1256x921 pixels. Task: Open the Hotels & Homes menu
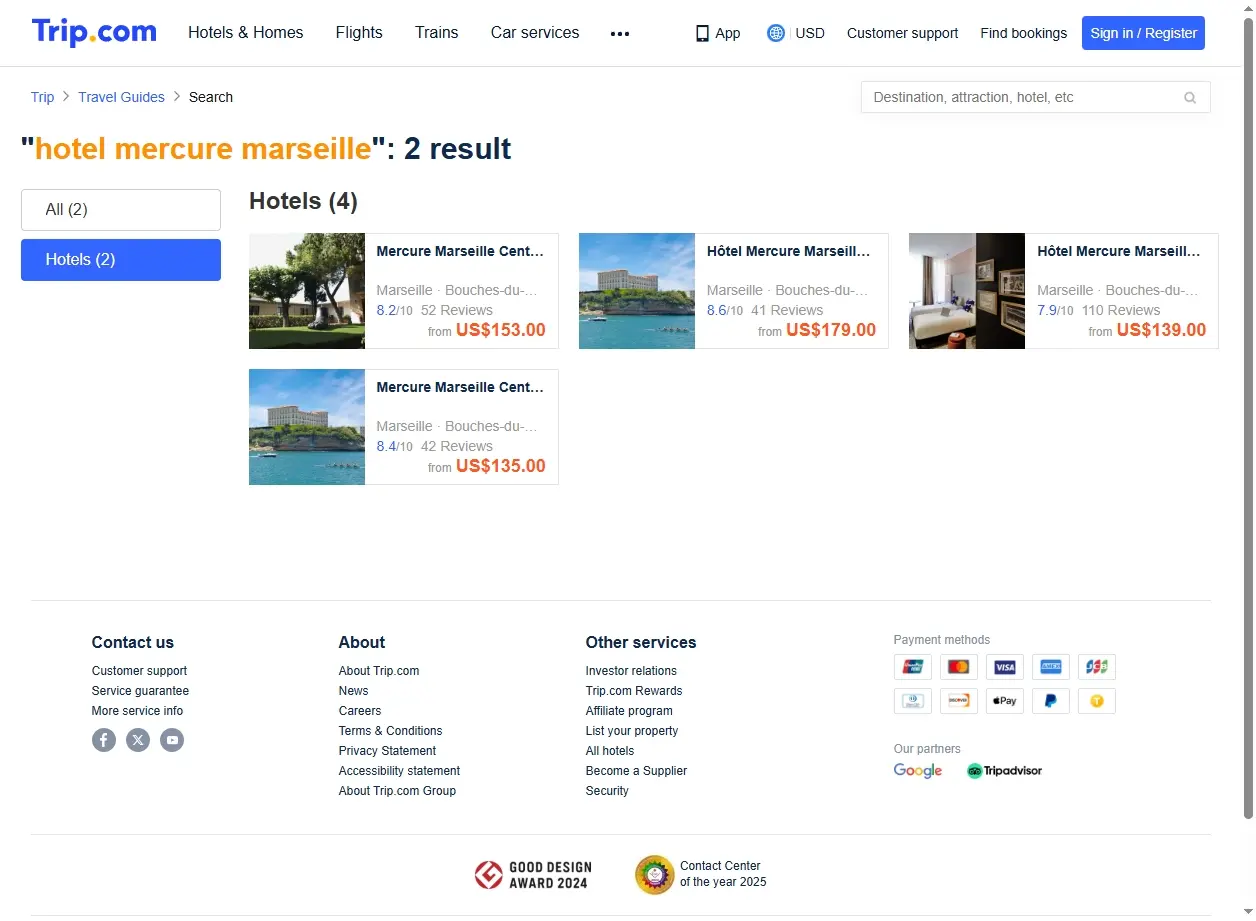coord(245,32)
